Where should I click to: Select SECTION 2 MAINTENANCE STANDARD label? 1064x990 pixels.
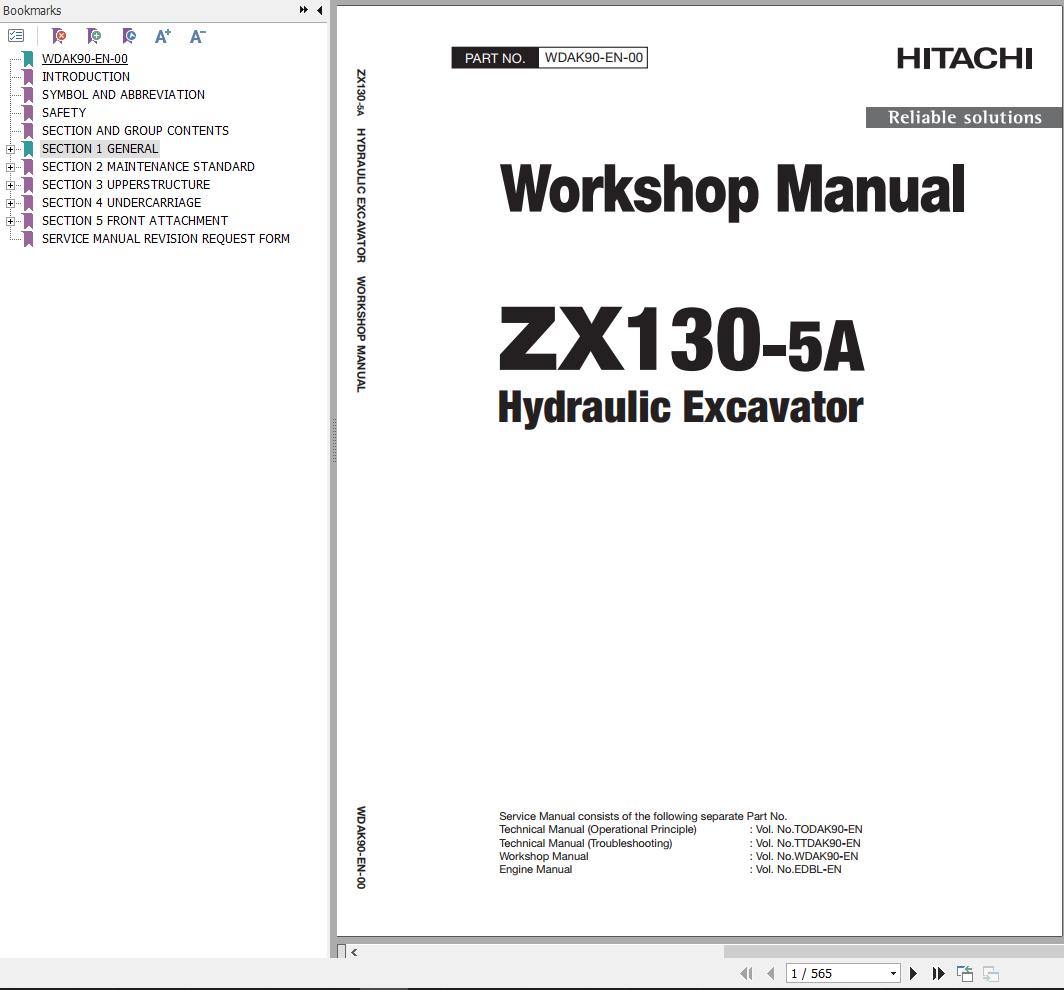click(148, 167)
